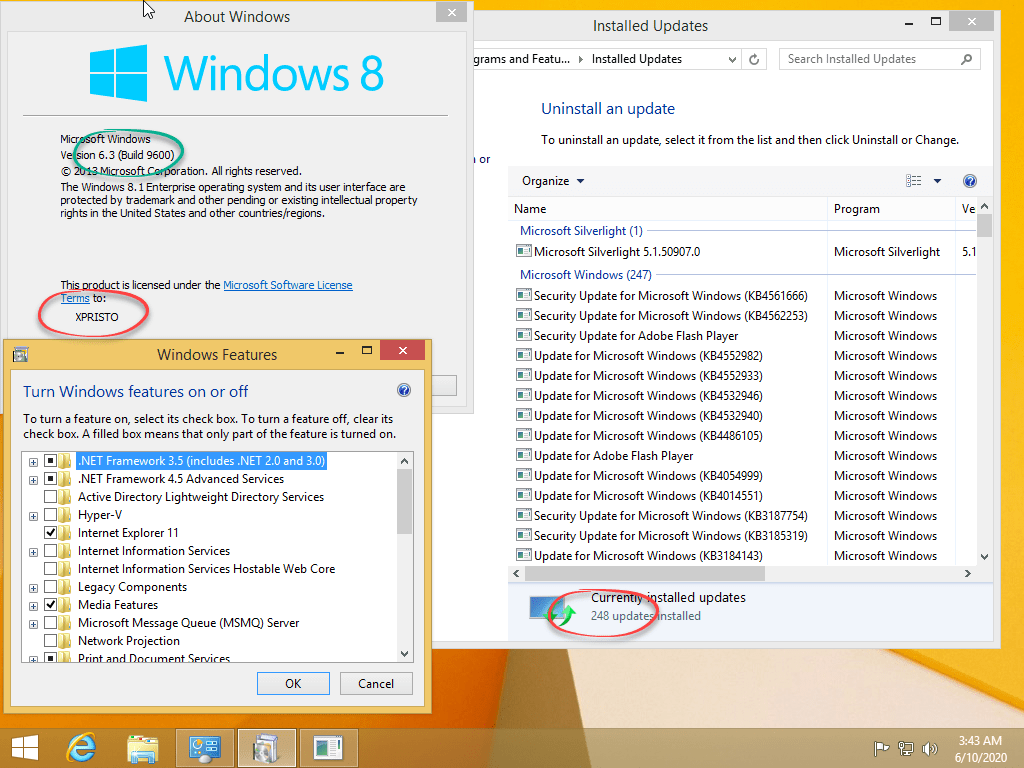Switch to Control Panel taskbar item
The height and width of the screenshot is (768, 1024).
click(204, 748)
